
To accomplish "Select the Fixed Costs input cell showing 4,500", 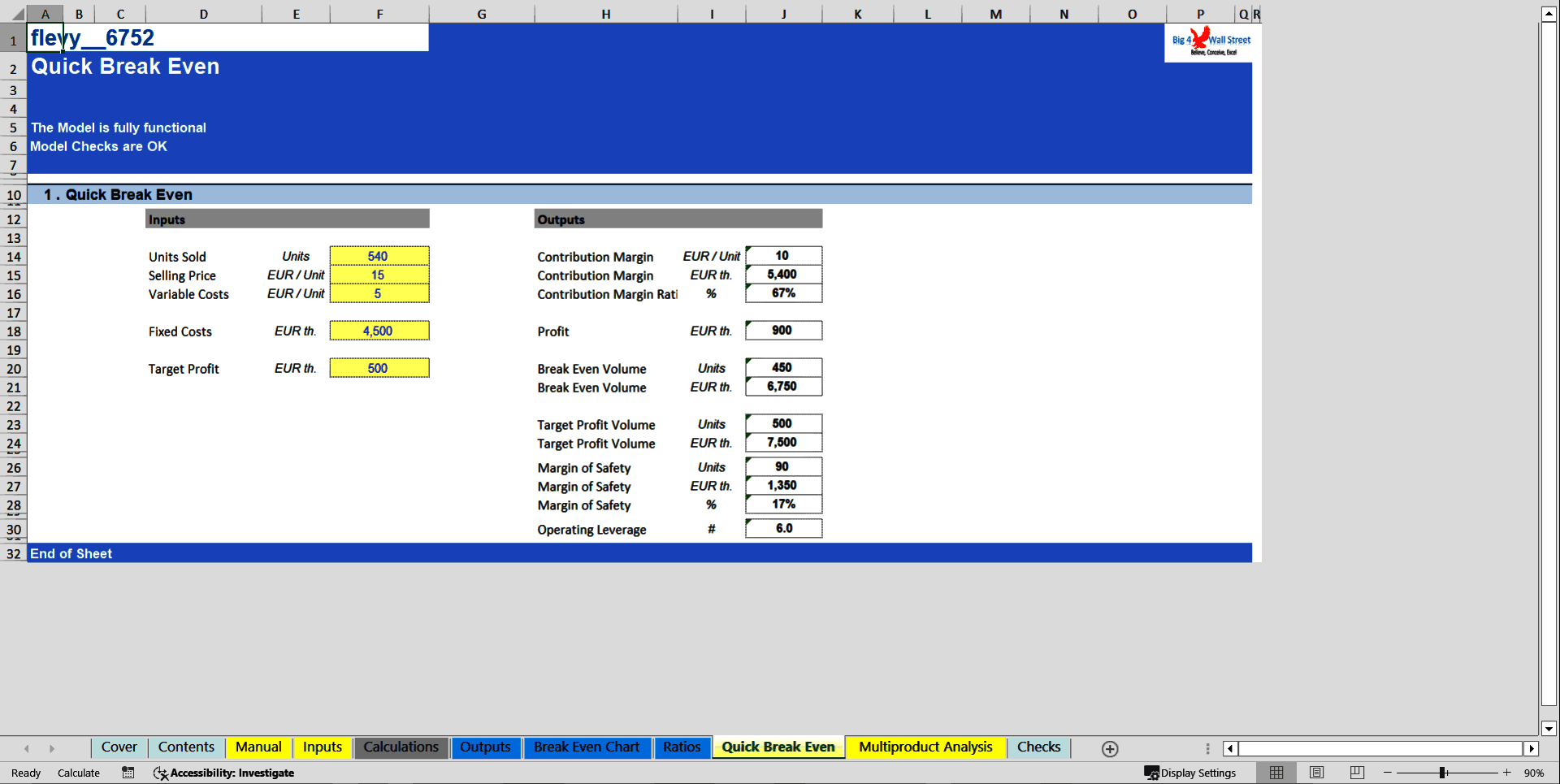I will (379, 331).
